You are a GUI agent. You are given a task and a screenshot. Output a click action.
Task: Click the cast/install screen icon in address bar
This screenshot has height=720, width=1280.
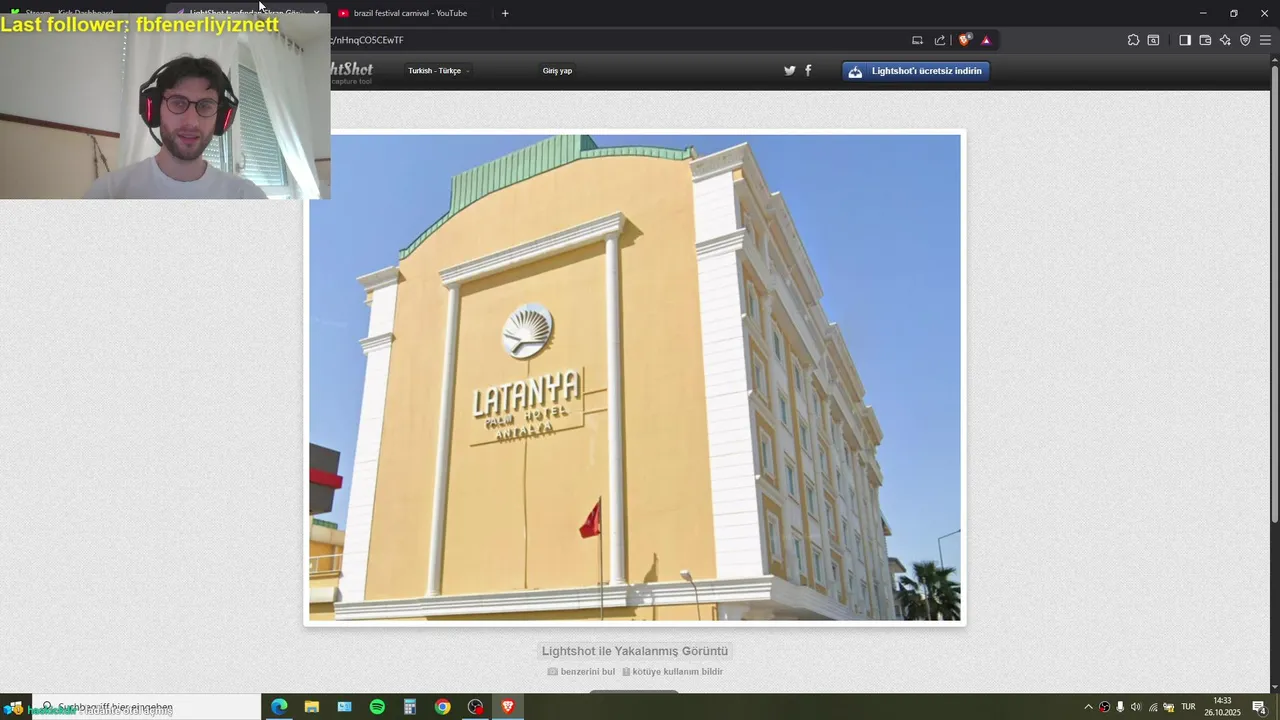coord(917,40)
